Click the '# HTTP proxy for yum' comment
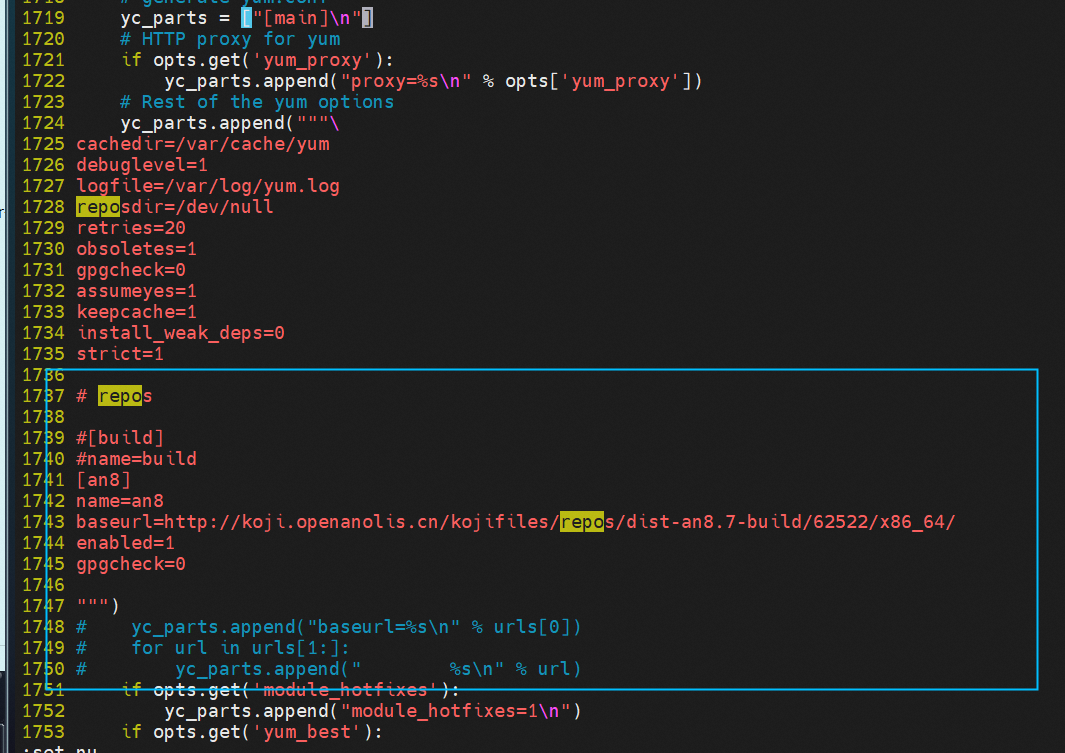 click(230, 39)
